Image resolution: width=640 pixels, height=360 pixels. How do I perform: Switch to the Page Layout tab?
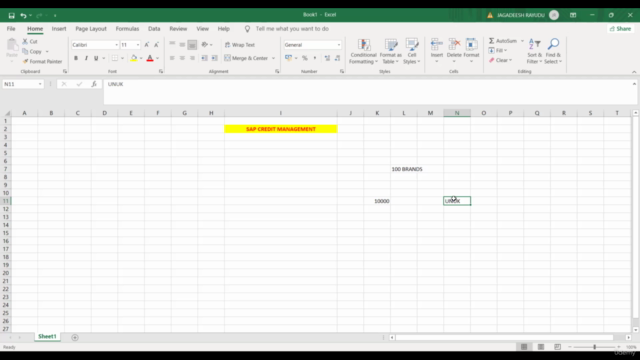tap(91, 29)
